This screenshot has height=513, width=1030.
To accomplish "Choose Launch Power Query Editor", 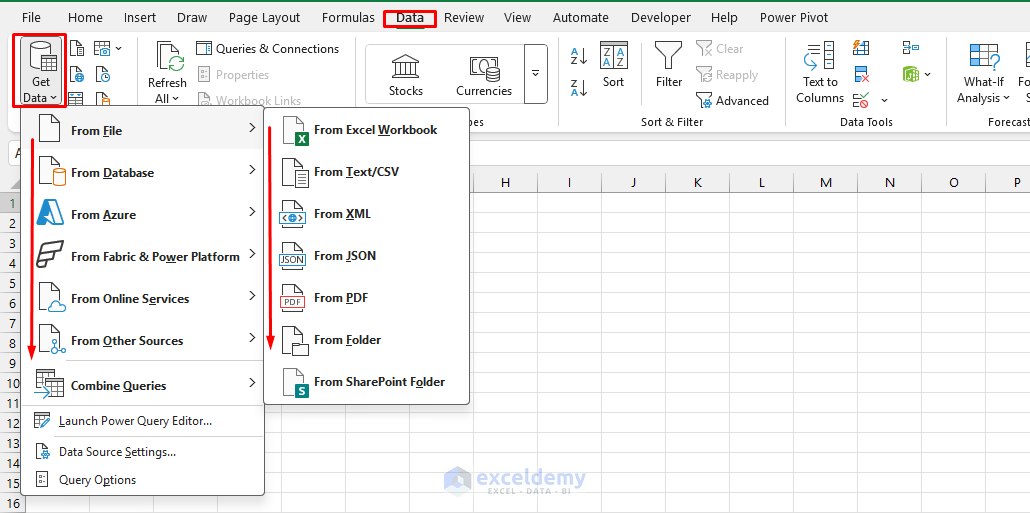I will point(143,421).
